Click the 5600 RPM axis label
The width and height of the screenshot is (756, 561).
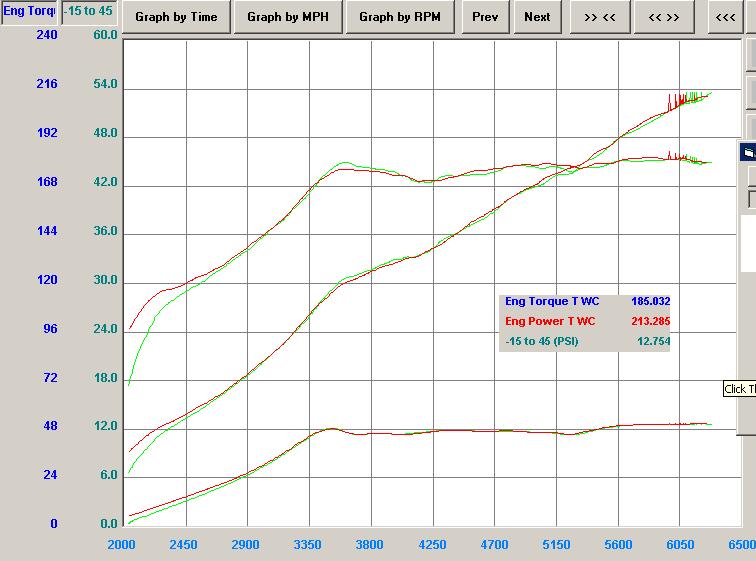tap(618, 545)
